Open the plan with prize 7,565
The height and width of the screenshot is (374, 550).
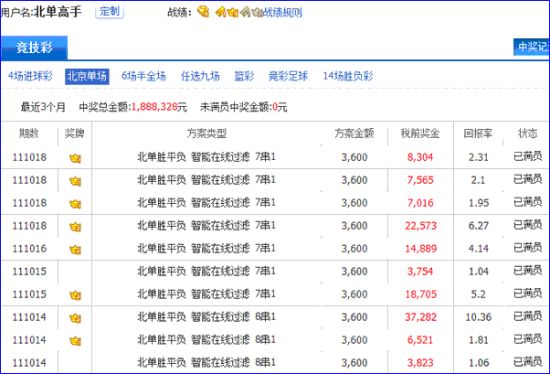coord(206,180)
